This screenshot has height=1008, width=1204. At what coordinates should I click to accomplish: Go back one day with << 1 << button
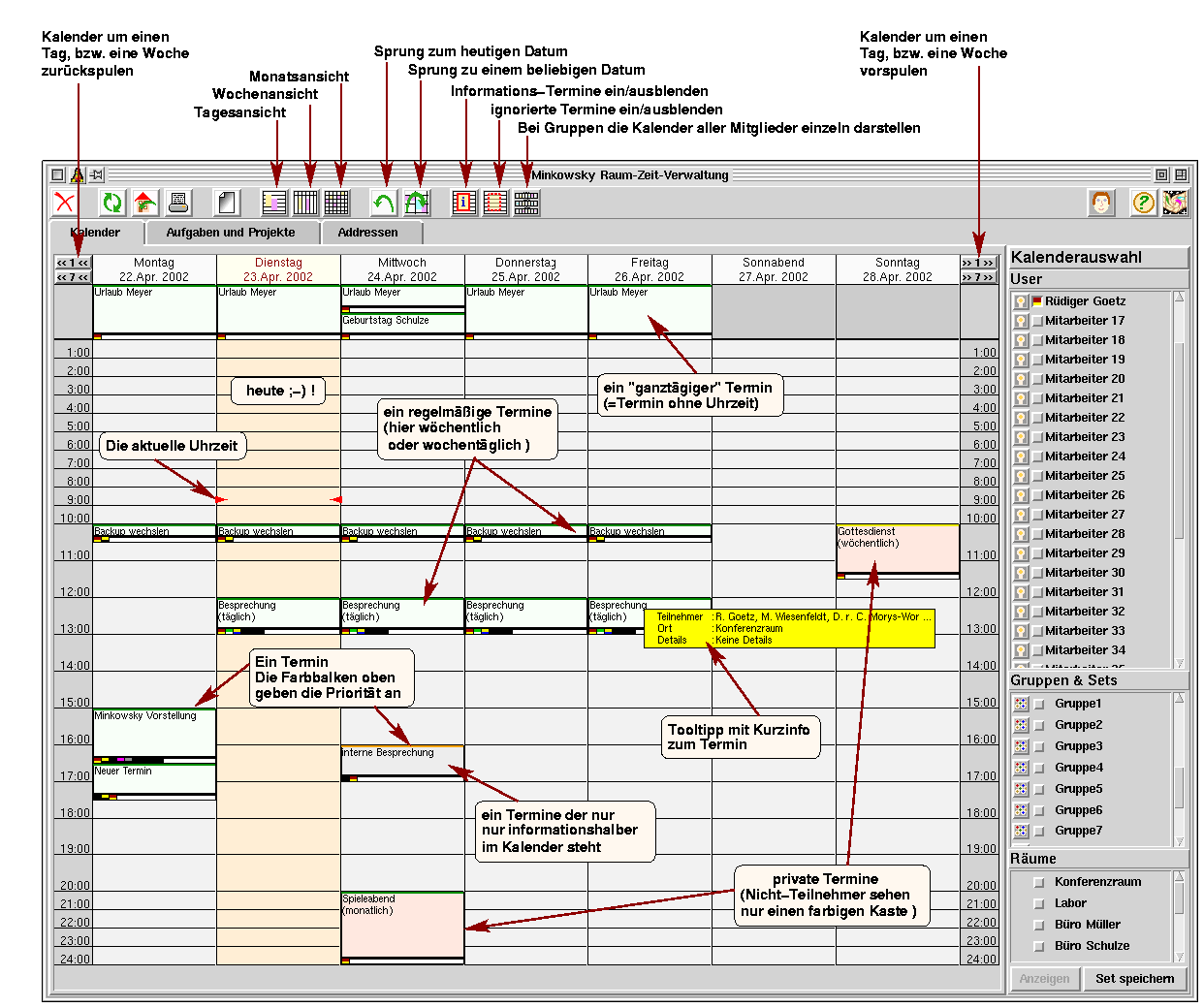(73, 263)
